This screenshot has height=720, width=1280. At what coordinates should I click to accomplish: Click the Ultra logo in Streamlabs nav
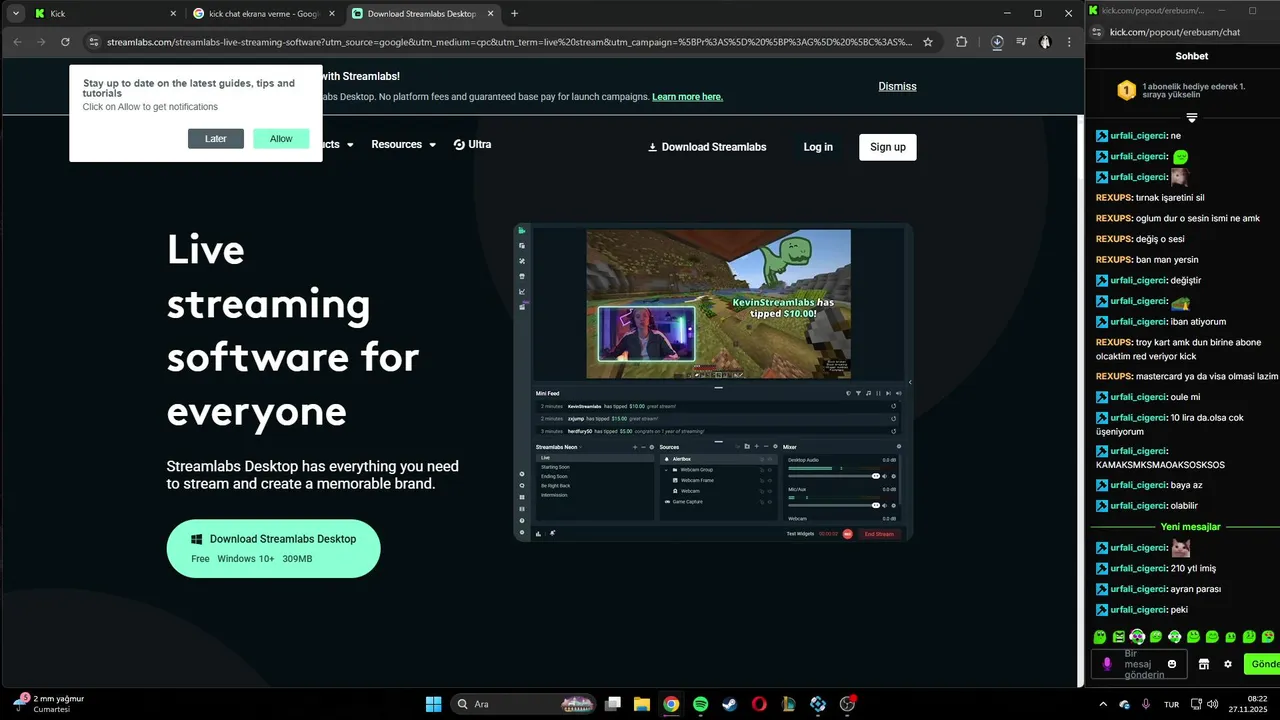click(x=472, y=144)
